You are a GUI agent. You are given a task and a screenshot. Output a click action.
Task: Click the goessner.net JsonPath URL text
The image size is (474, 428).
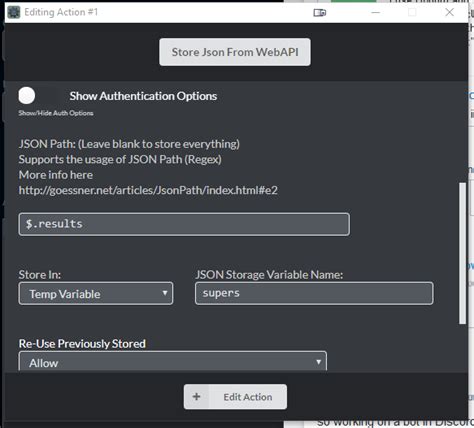(148, 190)
